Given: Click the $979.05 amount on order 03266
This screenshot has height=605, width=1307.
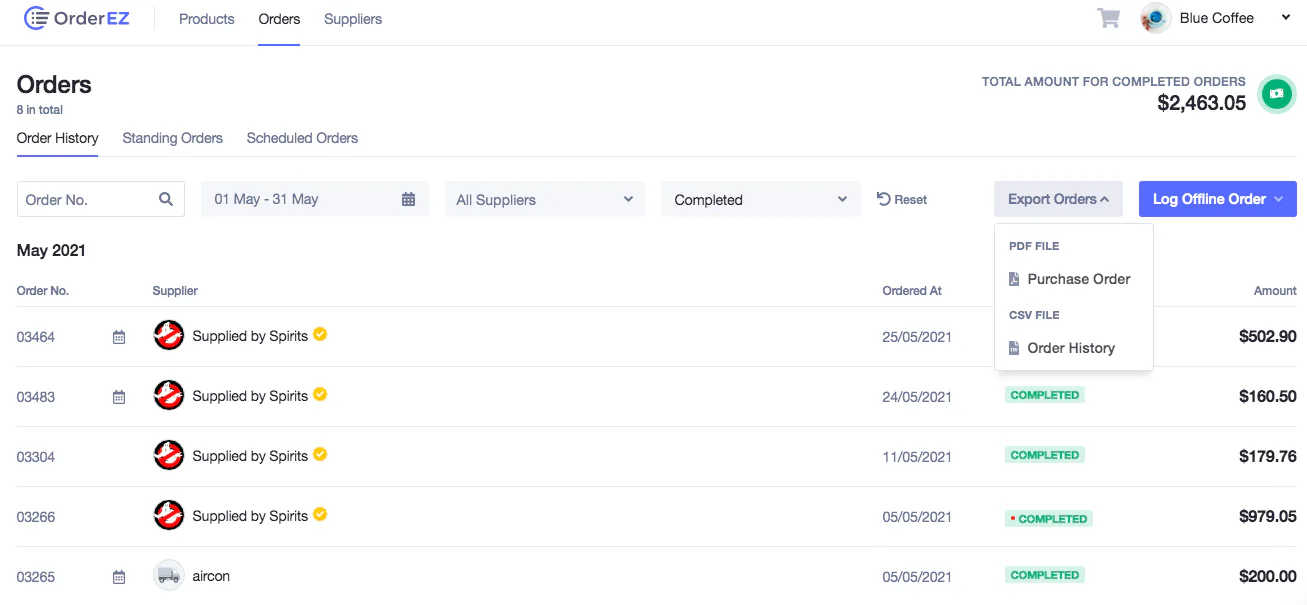Looking at the screenshot, I should point(1268,516).
